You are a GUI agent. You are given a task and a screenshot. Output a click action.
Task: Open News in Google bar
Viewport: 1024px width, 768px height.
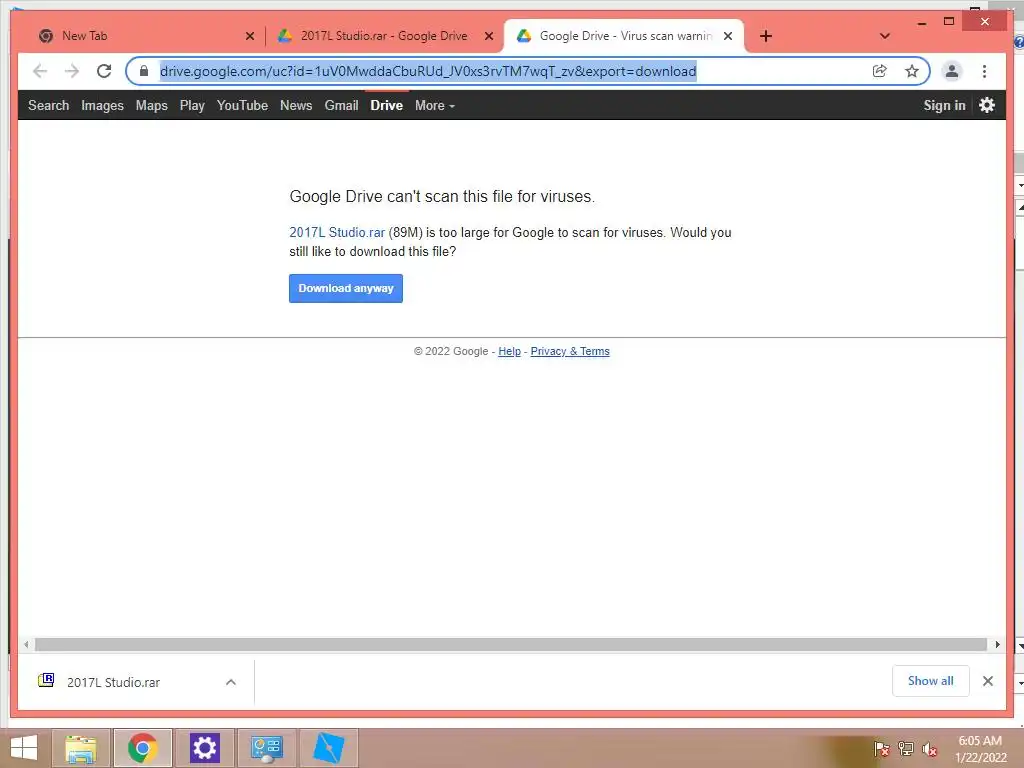(x=296, y=105)
